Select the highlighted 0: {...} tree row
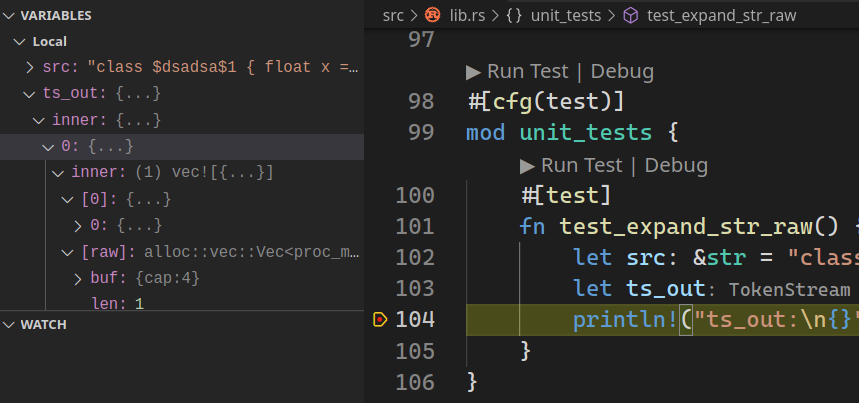Image resolution: width=859 pixels, height=403 pixels. (x=182, y=147)
